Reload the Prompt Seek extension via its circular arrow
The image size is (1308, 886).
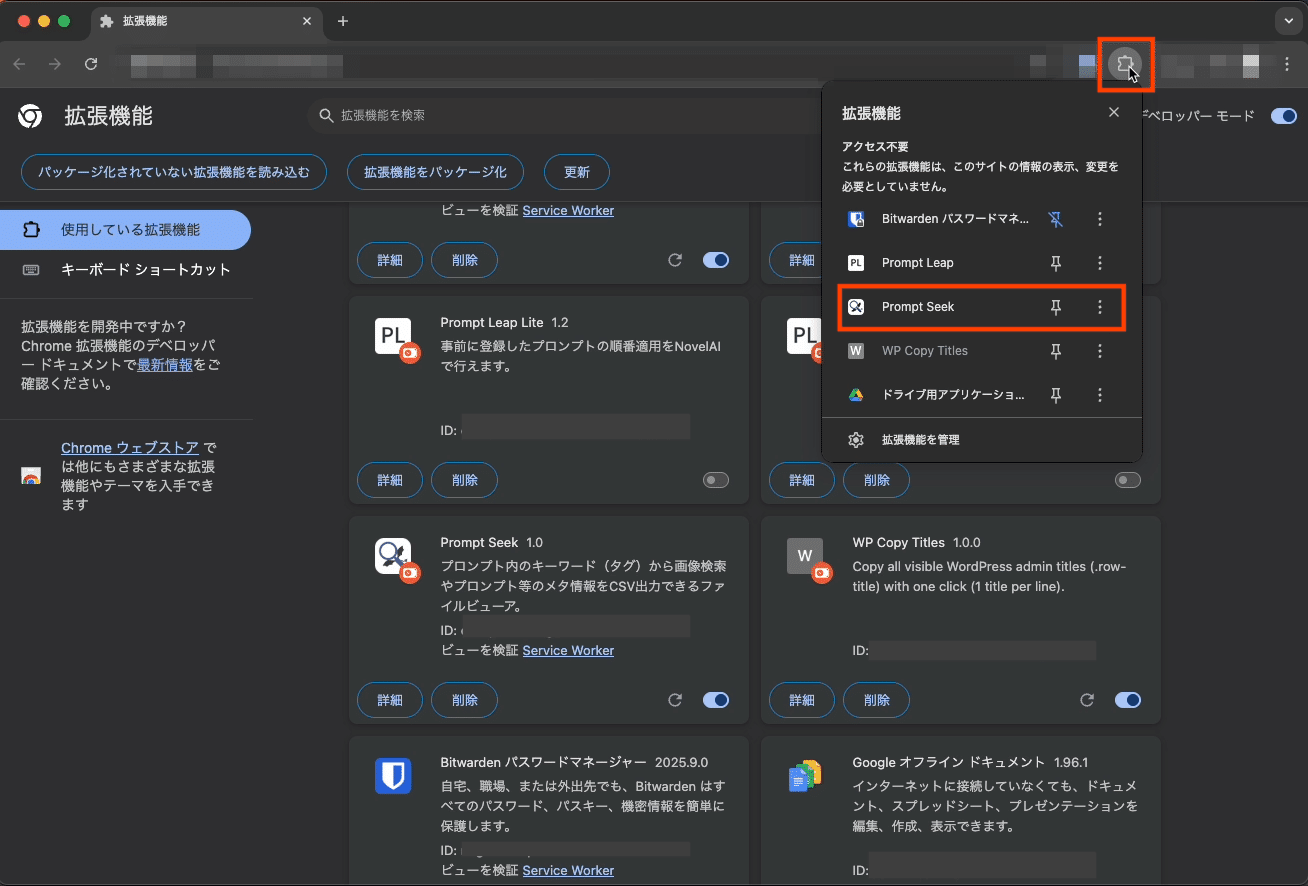point(675,700)
